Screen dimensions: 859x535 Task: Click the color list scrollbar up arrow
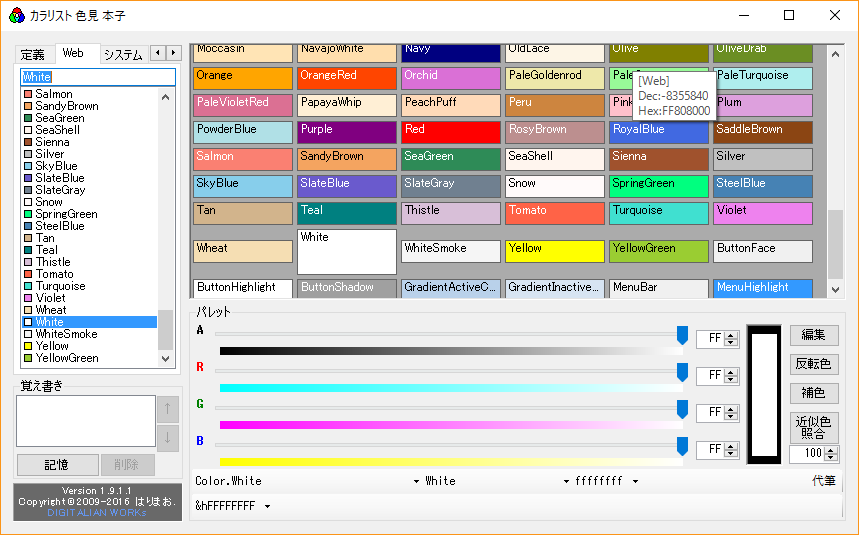[x=165, y=97]
